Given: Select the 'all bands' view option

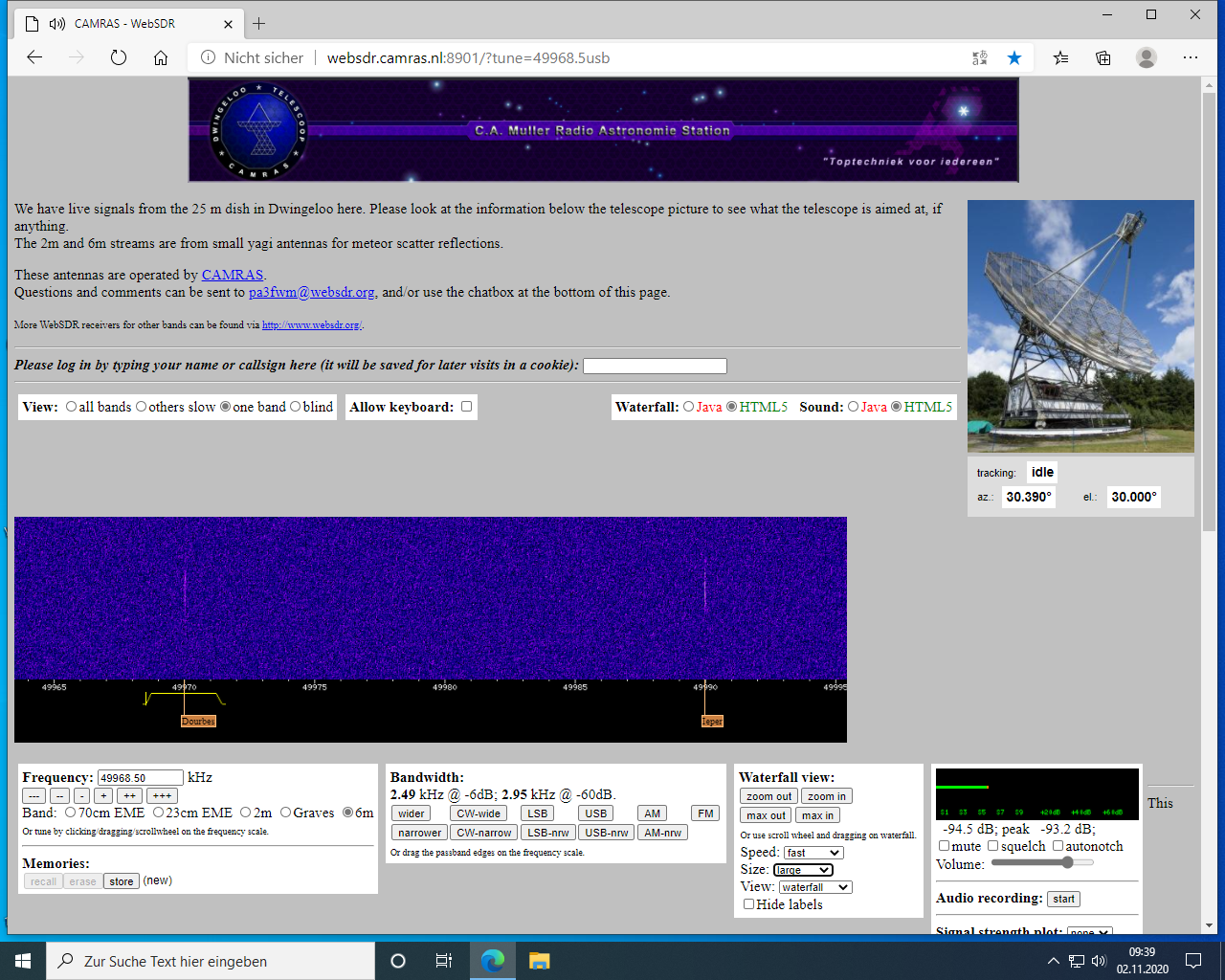Looking at the screenshot, I should [x=71, y=407].
